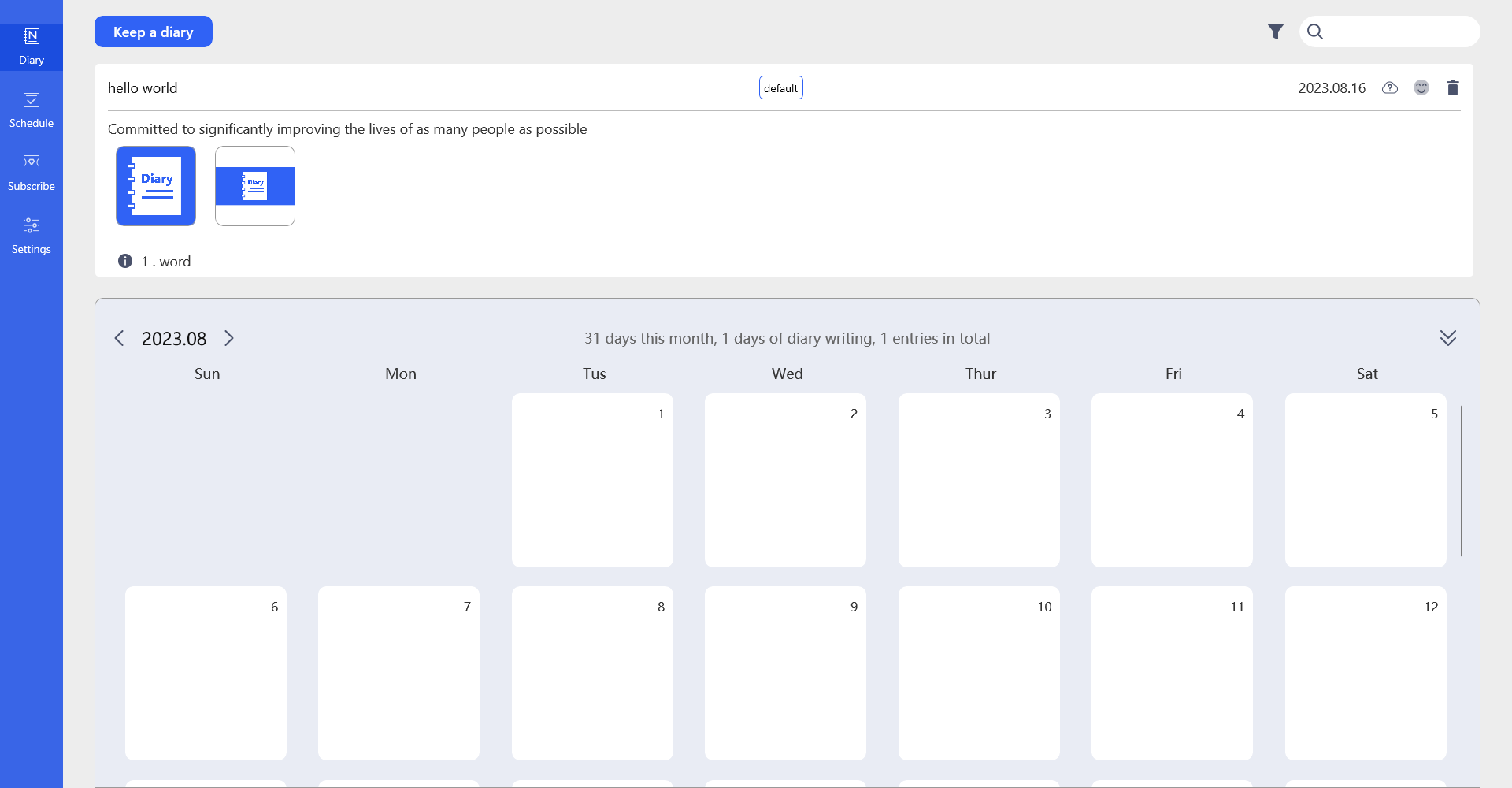Open the hello world entry title

pos(143,87)
